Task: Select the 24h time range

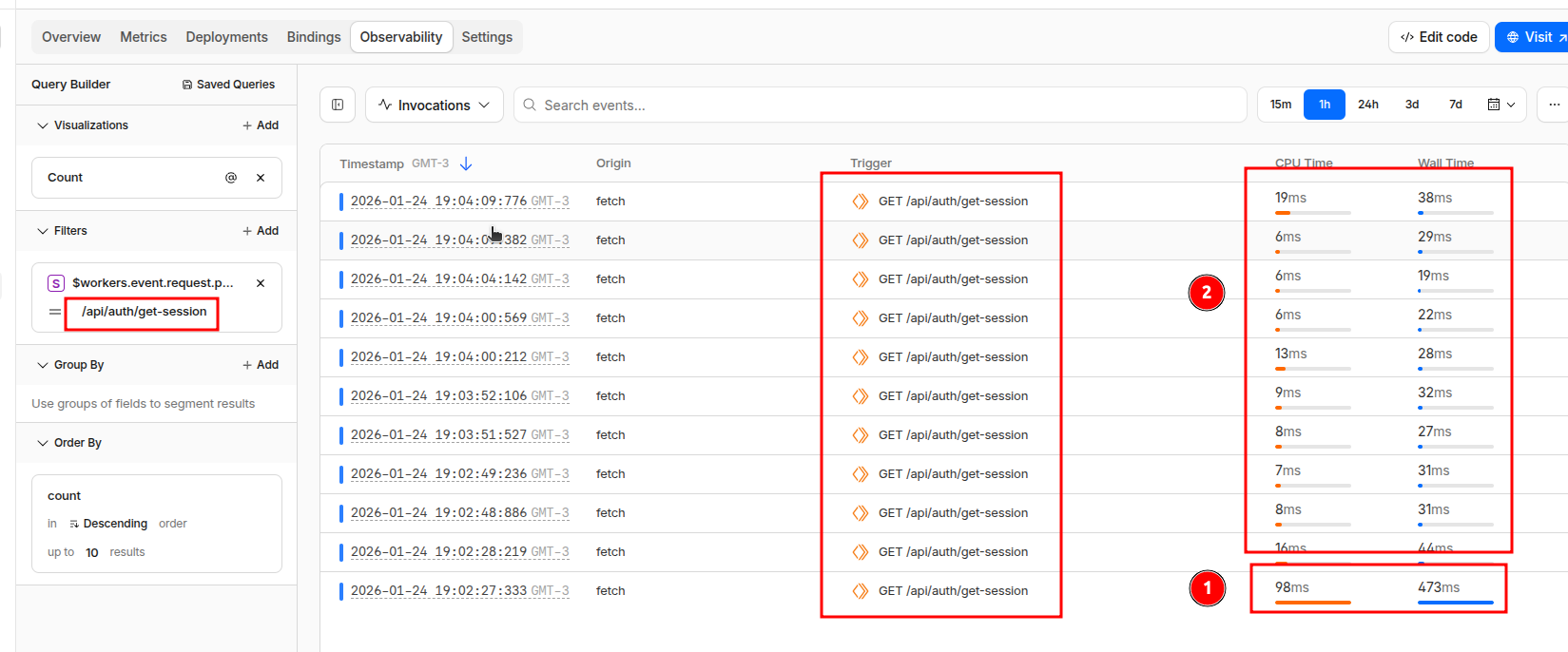Action: [x=1368, y=105]
